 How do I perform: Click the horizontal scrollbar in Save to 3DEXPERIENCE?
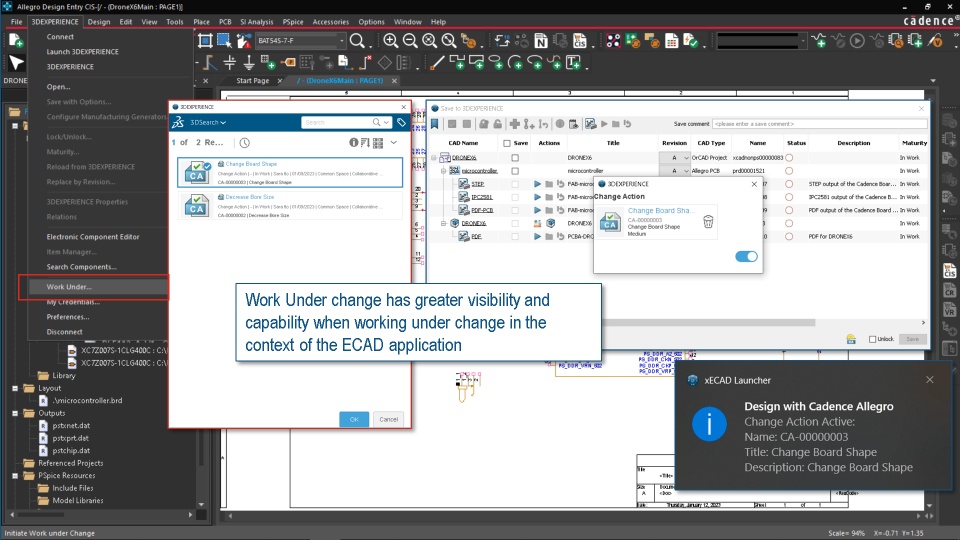pyautogui.click(x=709, y=322)
